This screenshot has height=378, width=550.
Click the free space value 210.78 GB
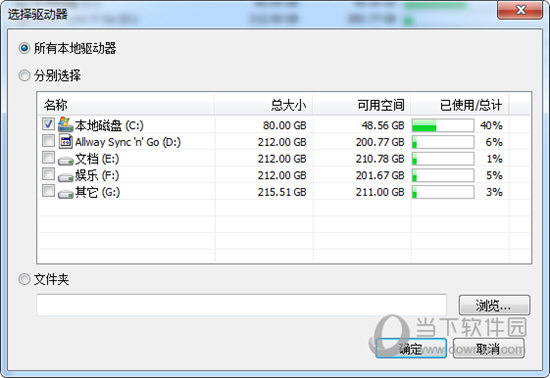380,159
